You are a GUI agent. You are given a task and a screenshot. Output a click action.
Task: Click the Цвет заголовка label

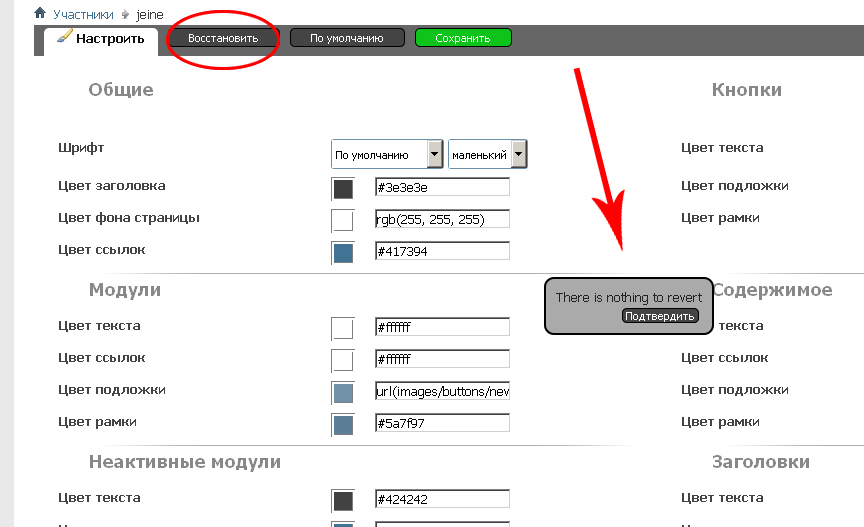[112, 186]
